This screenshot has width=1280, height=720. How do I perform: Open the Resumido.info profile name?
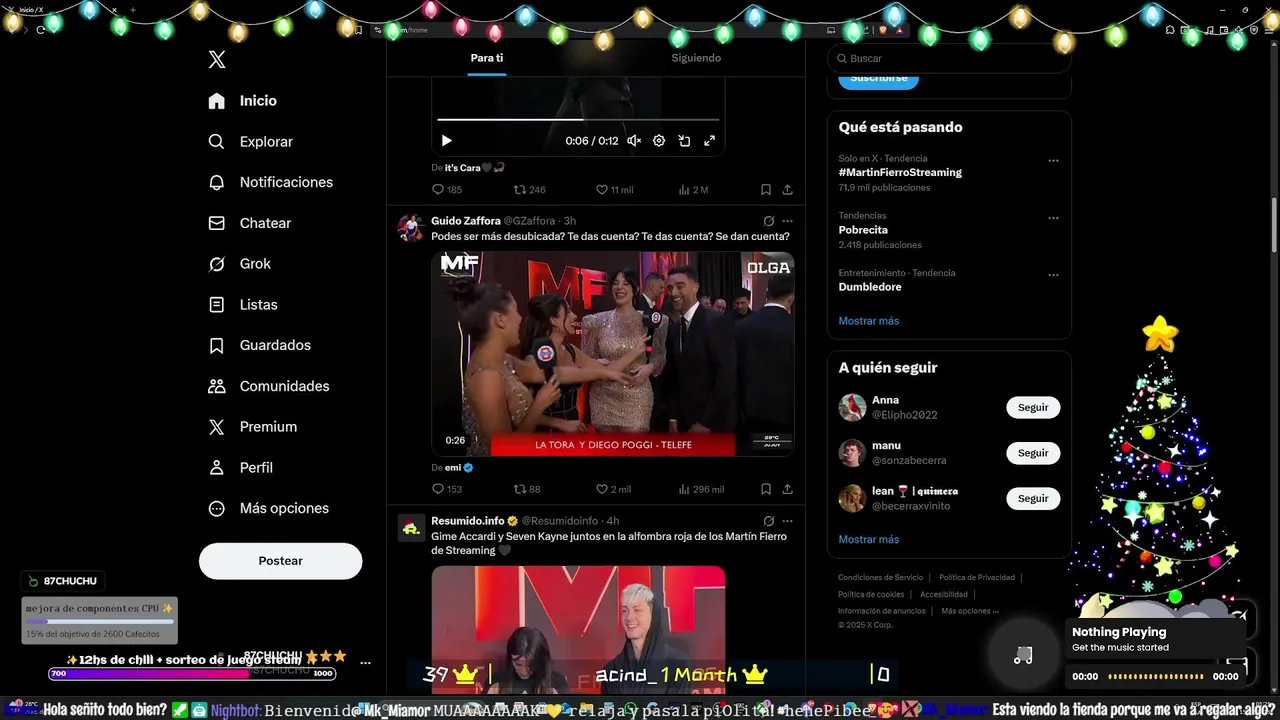pos(467,521)
